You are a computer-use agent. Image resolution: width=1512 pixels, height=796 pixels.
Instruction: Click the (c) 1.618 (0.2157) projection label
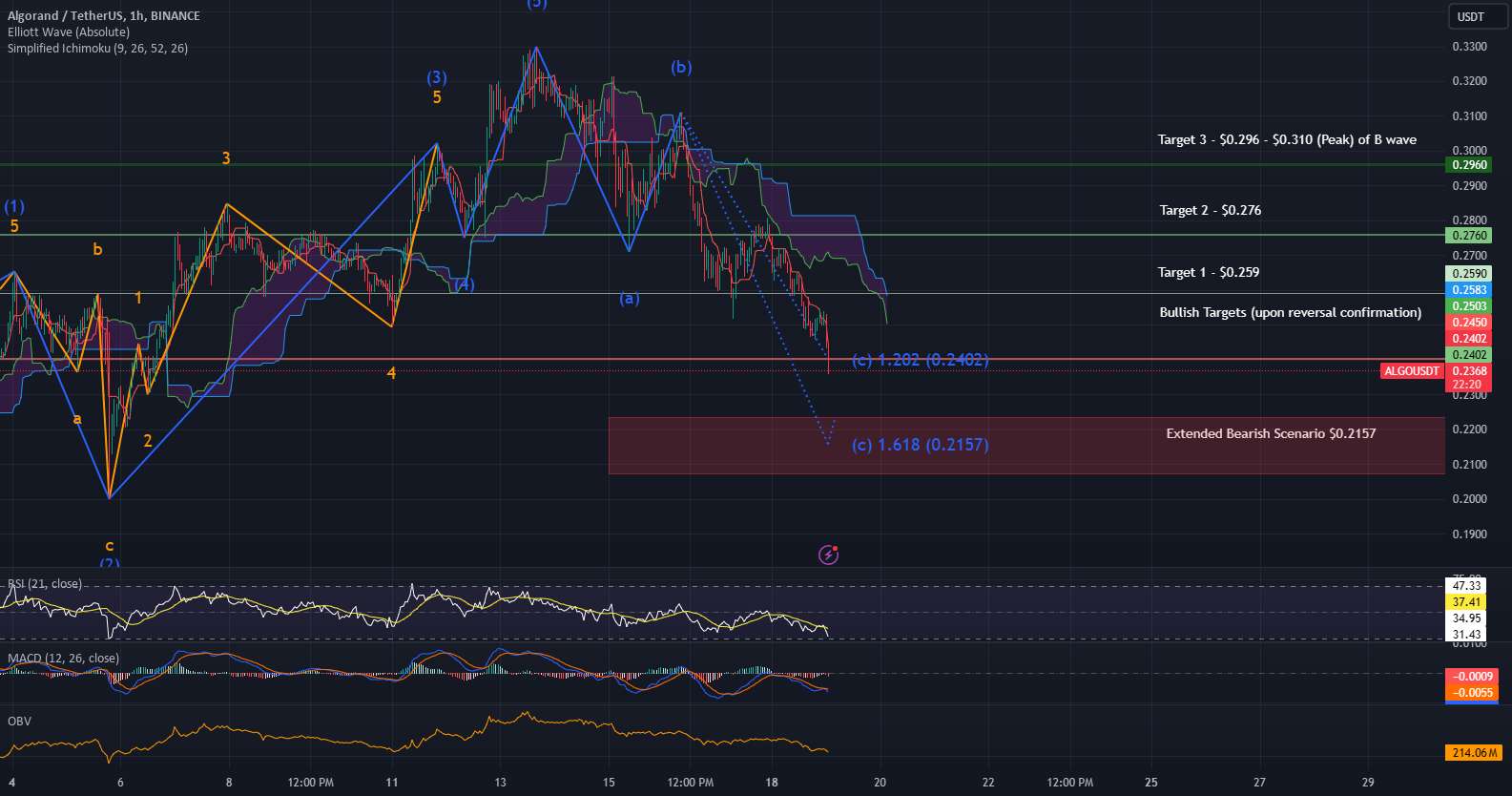coord(920,445)
